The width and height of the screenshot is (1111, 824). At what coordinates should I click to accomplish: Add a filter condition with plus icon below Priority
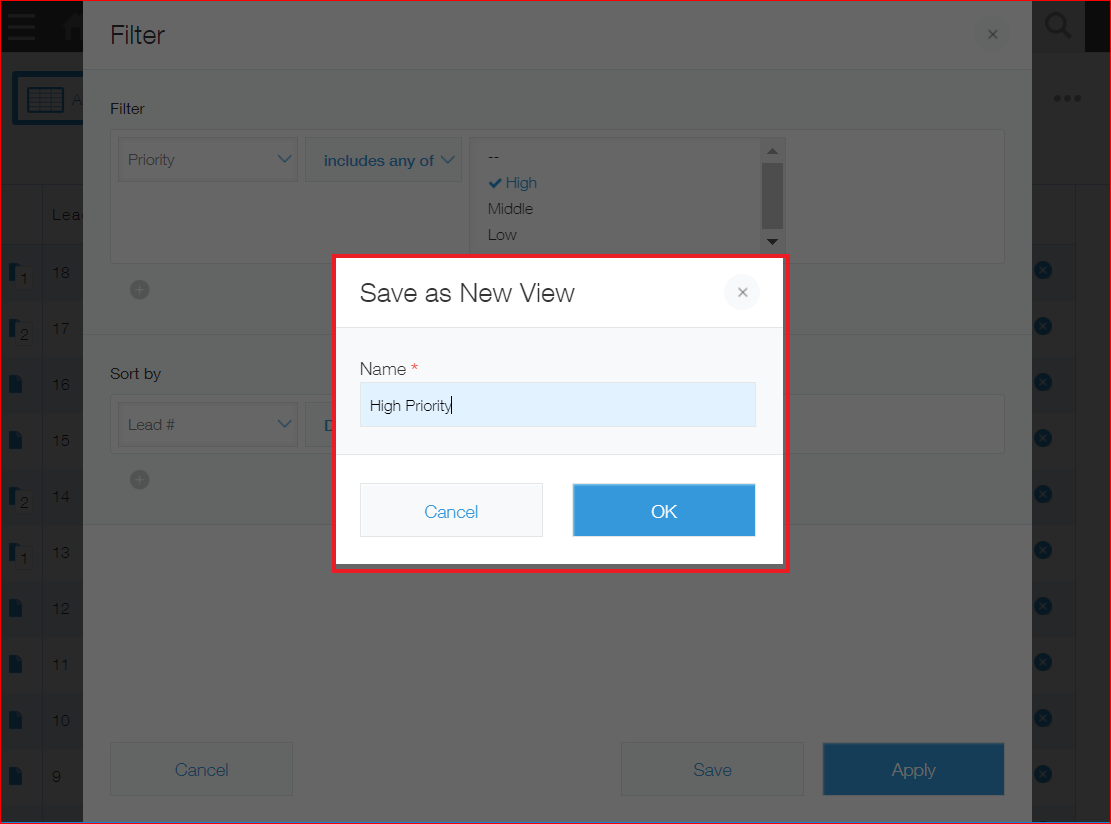tap(140, 290)
